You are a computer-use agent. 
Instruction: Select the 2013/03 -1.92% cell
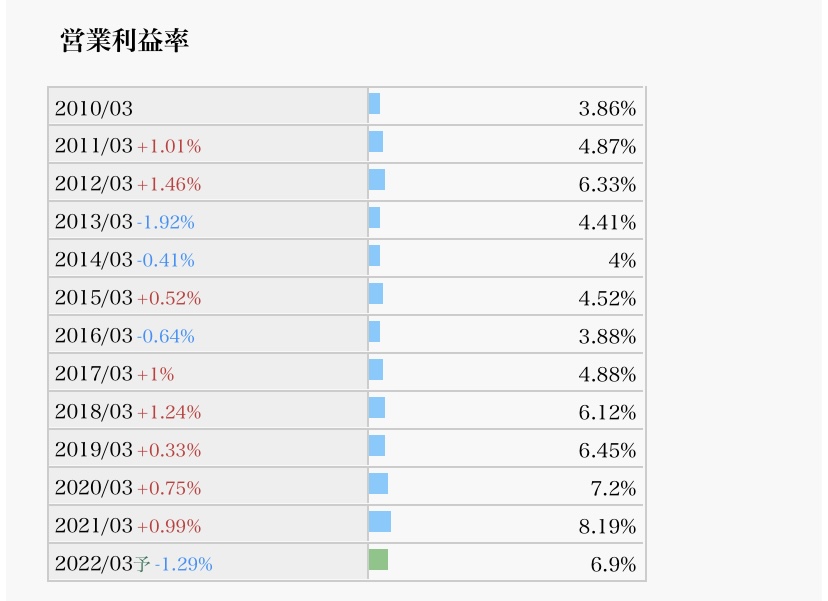[208, 221]
